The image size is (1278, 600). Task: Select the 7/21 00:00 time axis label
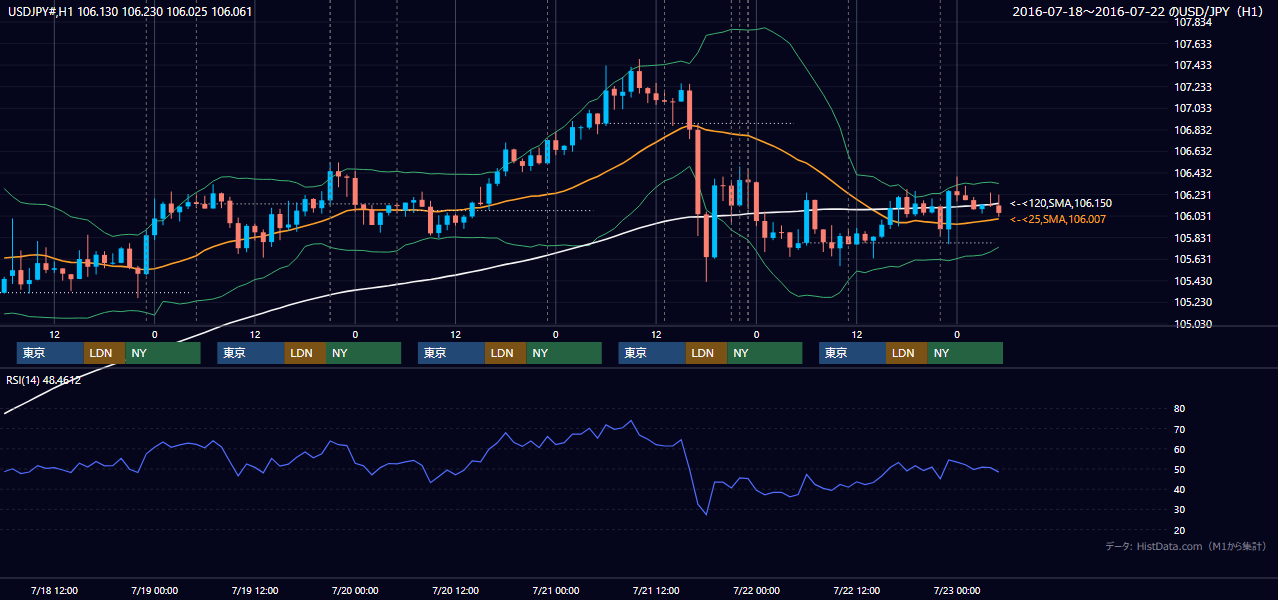[x=555, y=590]
